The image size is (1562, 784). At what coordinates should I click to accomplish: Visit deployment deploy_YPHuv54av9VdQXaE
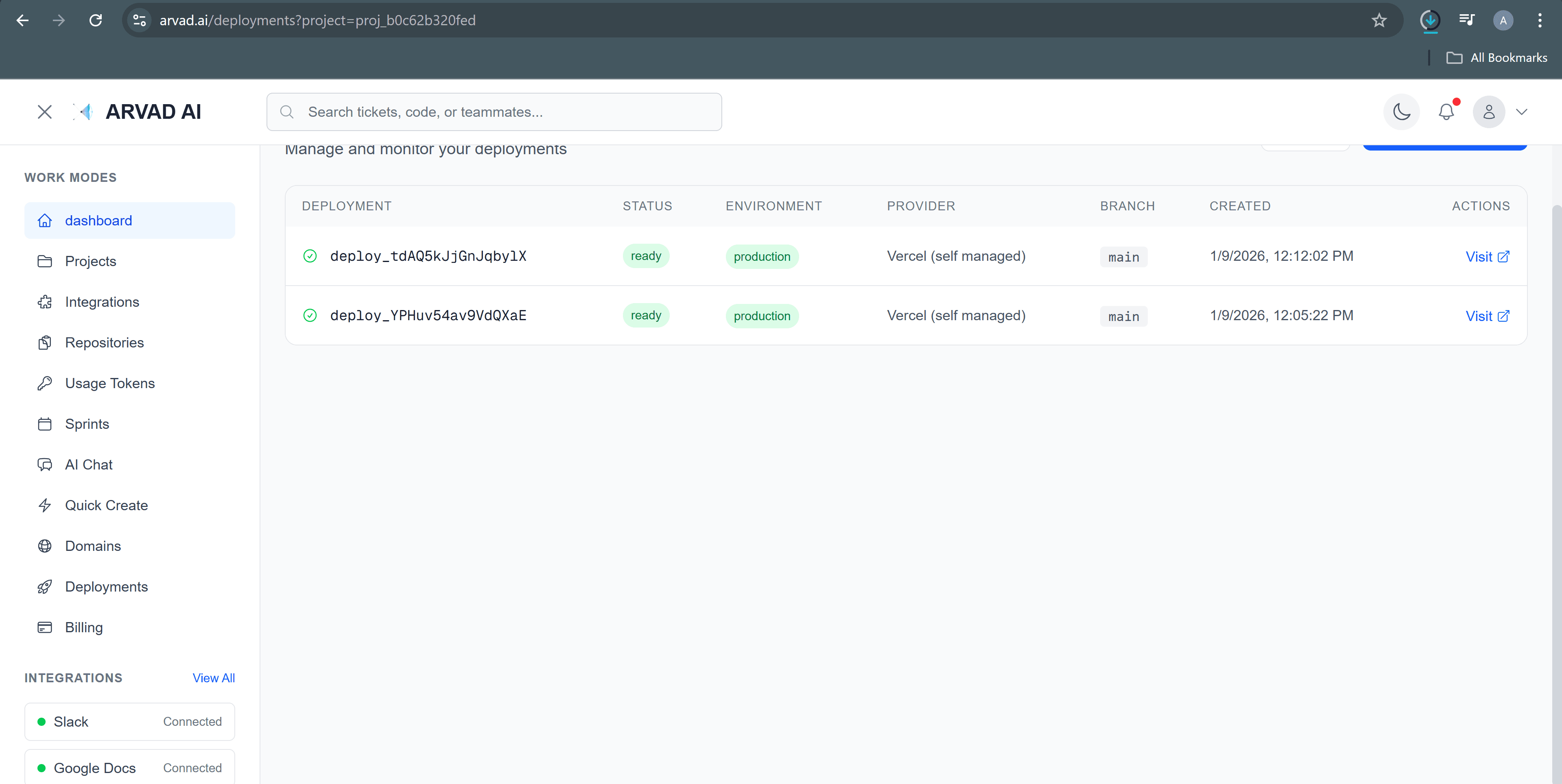[1487, 316]
